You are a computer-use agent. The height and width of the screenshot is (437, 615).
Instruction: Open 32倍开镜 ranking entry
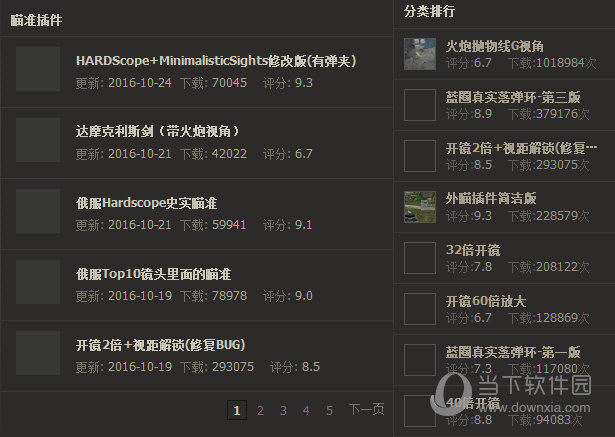pyautogui.click(x=473, y=249)
